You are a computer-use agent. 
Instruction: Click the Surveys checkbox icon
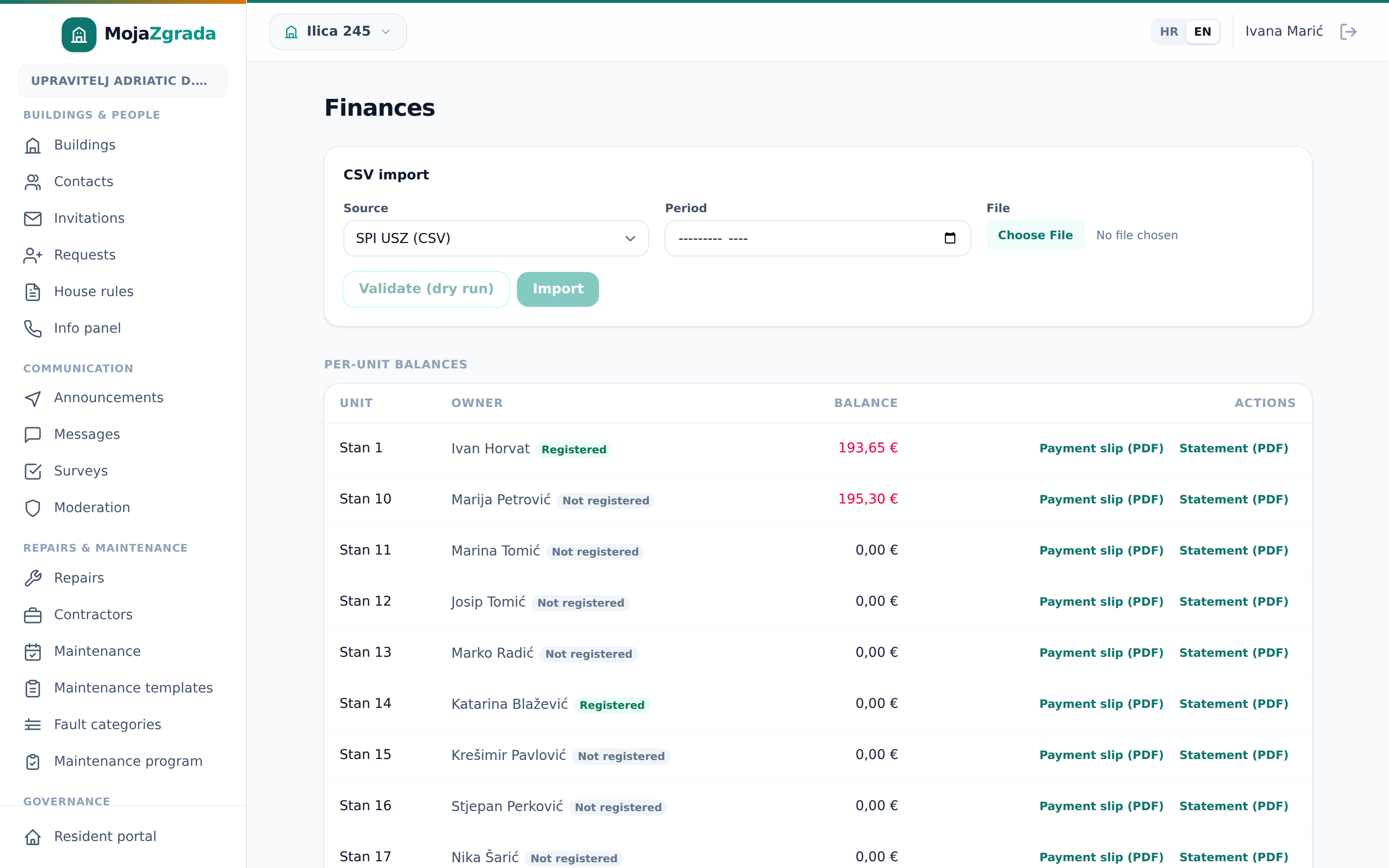coord(33,471)
